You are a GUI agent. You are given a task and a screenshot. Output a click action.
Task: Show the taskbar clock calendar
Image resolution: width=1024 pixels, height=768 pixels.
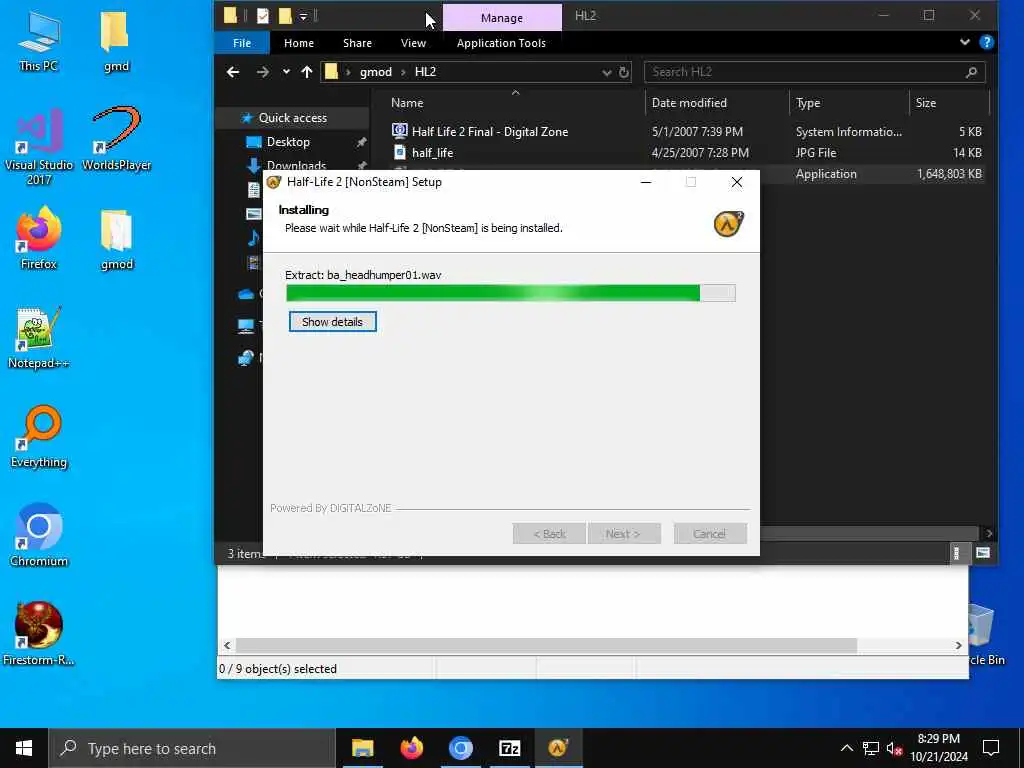[938, 748]
